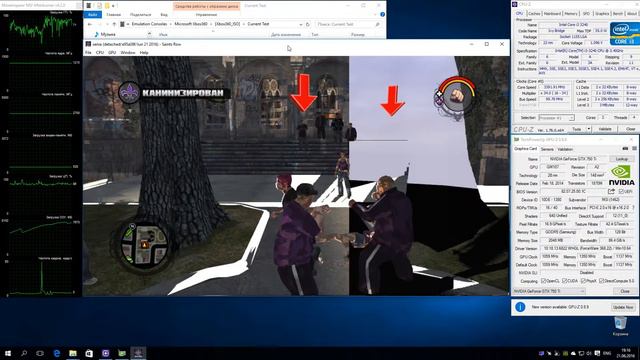Open the GPU menu in Xenia window
Image resolution: width=640 pixels, height=360 pixels.
click(112, 53)
